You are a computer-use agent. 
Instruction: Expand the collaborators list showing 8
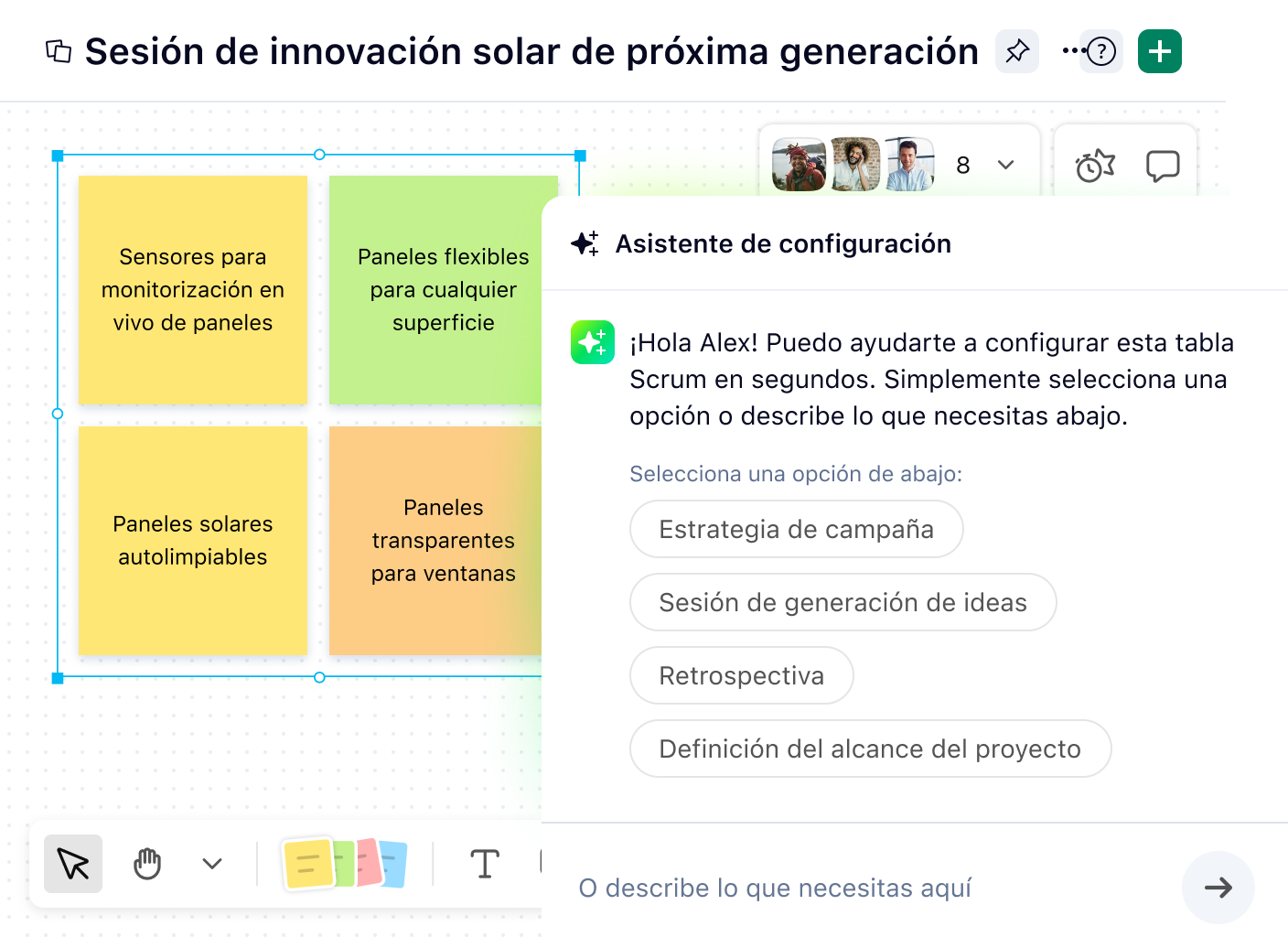tap(1005, 165)
